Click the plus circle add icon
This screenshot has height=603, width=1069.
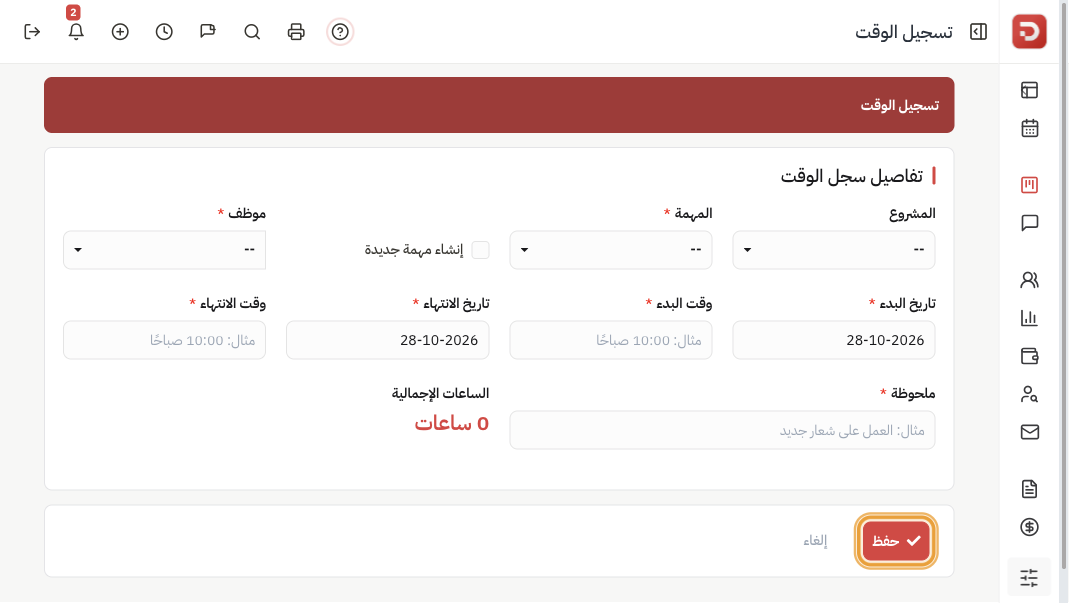(x=120, y=32)
